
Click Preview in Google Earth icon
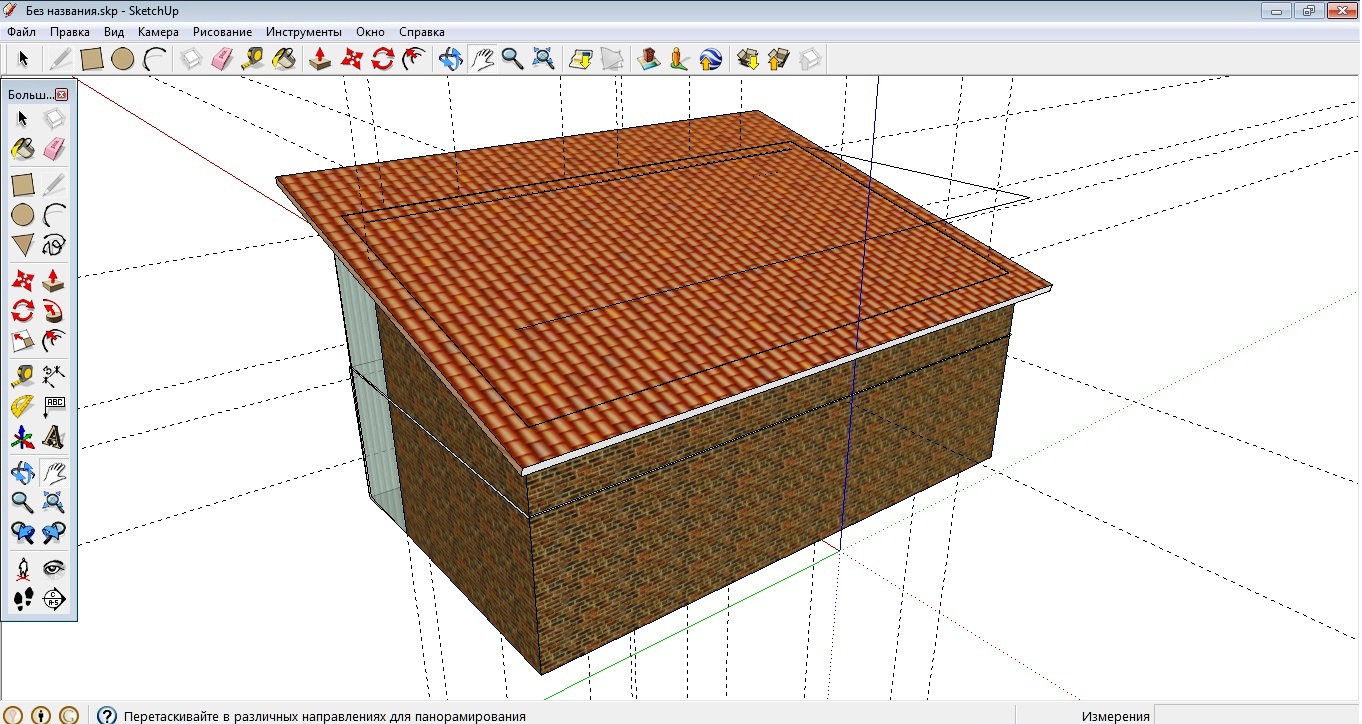point(711,59)
